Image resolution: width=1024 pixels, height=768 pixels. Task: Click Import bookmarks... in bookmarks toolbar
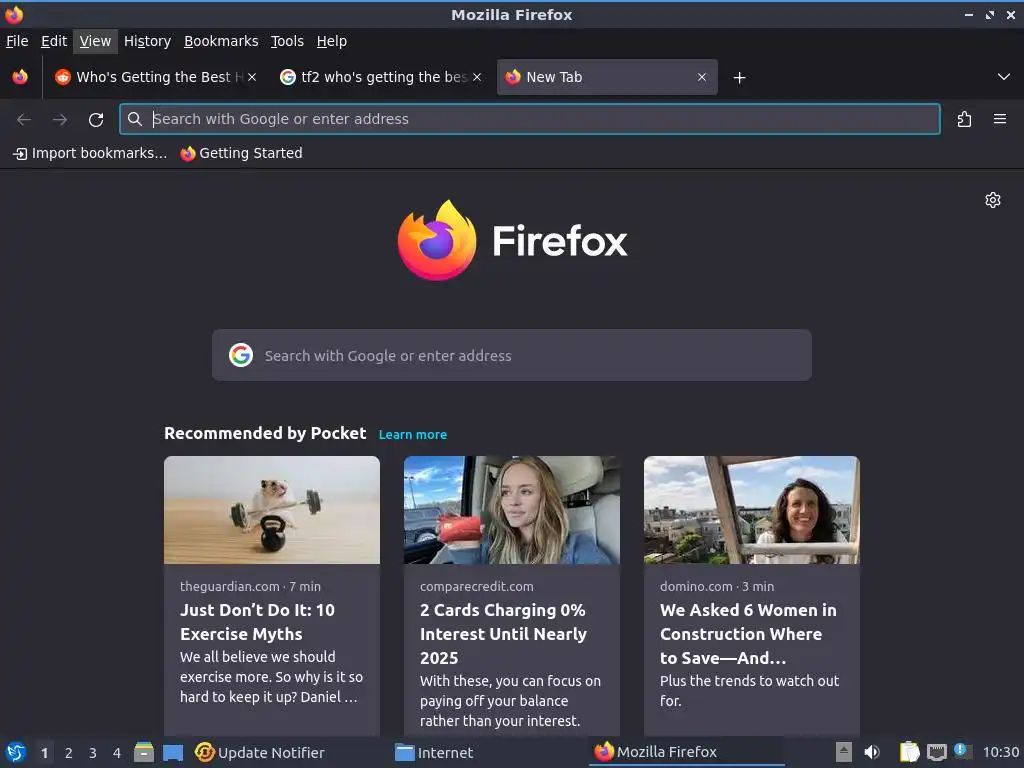90,153
